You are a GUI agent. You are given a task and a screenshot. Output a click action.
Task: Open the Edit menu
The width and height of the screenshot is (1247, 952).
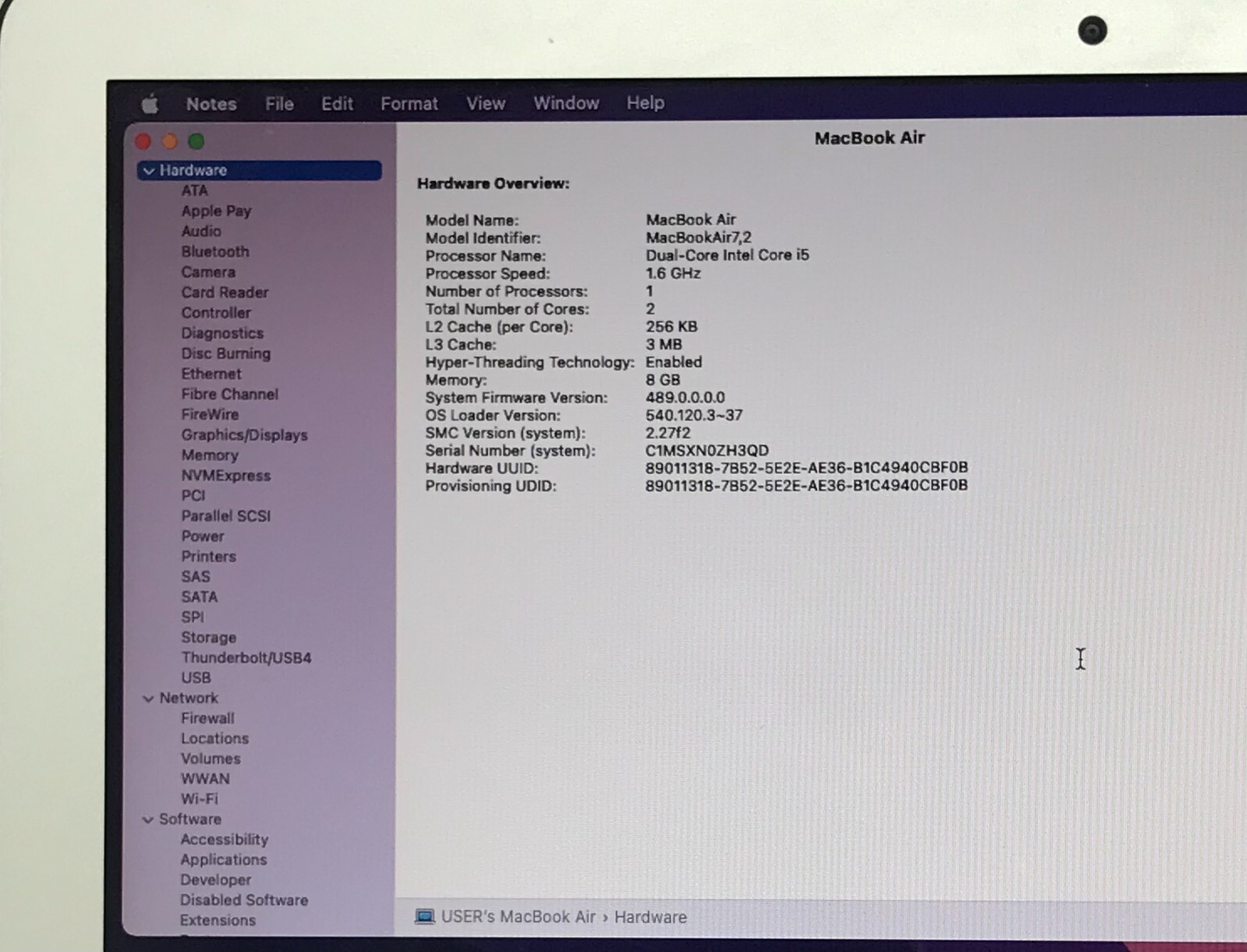[337, 104]
